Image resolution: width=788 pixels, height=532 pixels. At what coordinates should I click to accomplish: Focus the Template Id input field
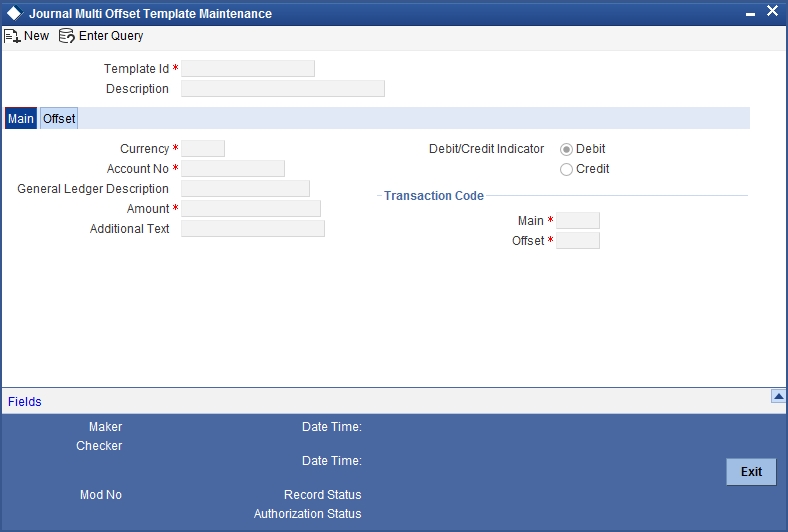[248, 69]
